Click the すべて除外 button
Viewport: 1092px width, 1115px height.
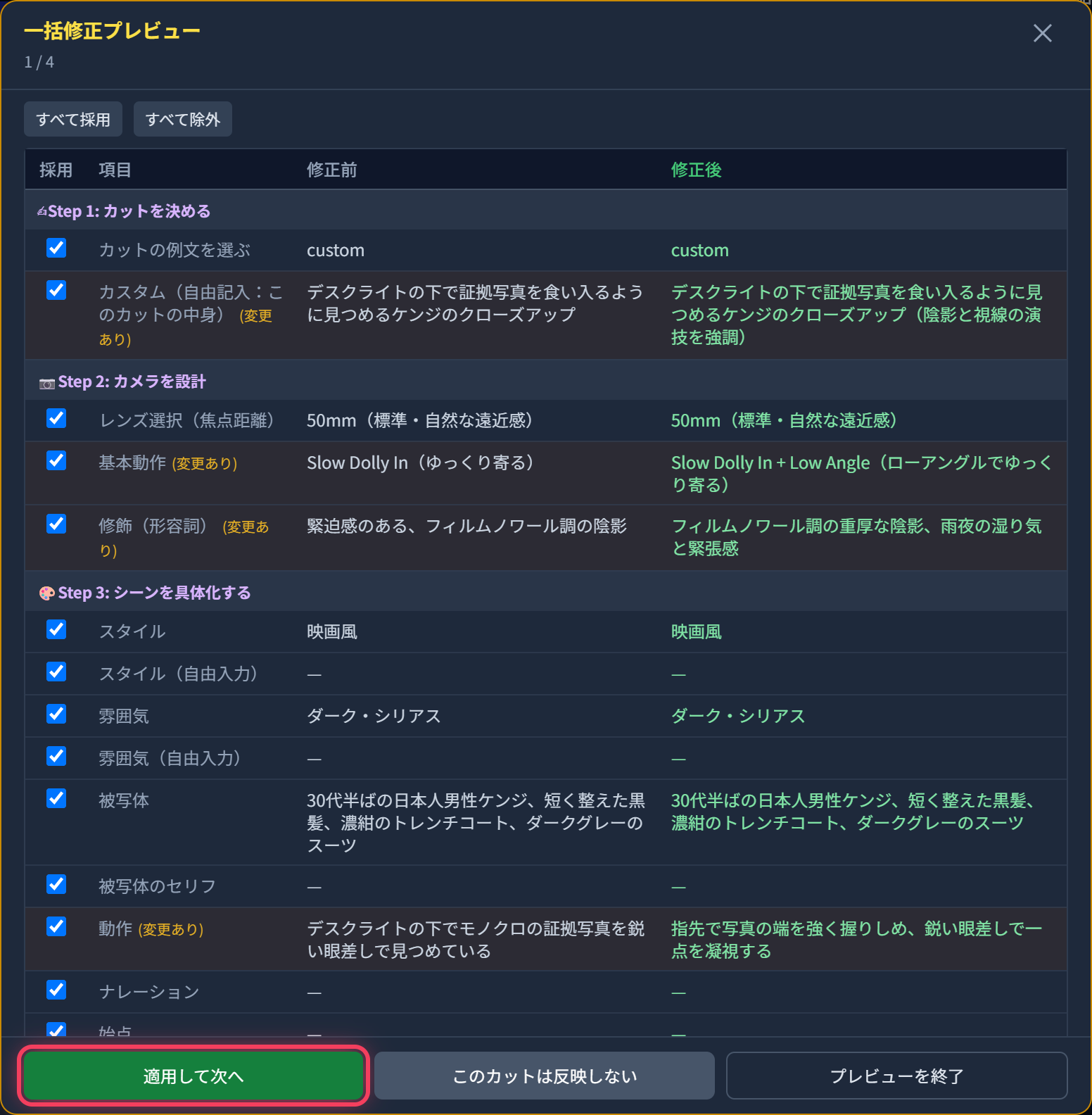tap(183, 120)
